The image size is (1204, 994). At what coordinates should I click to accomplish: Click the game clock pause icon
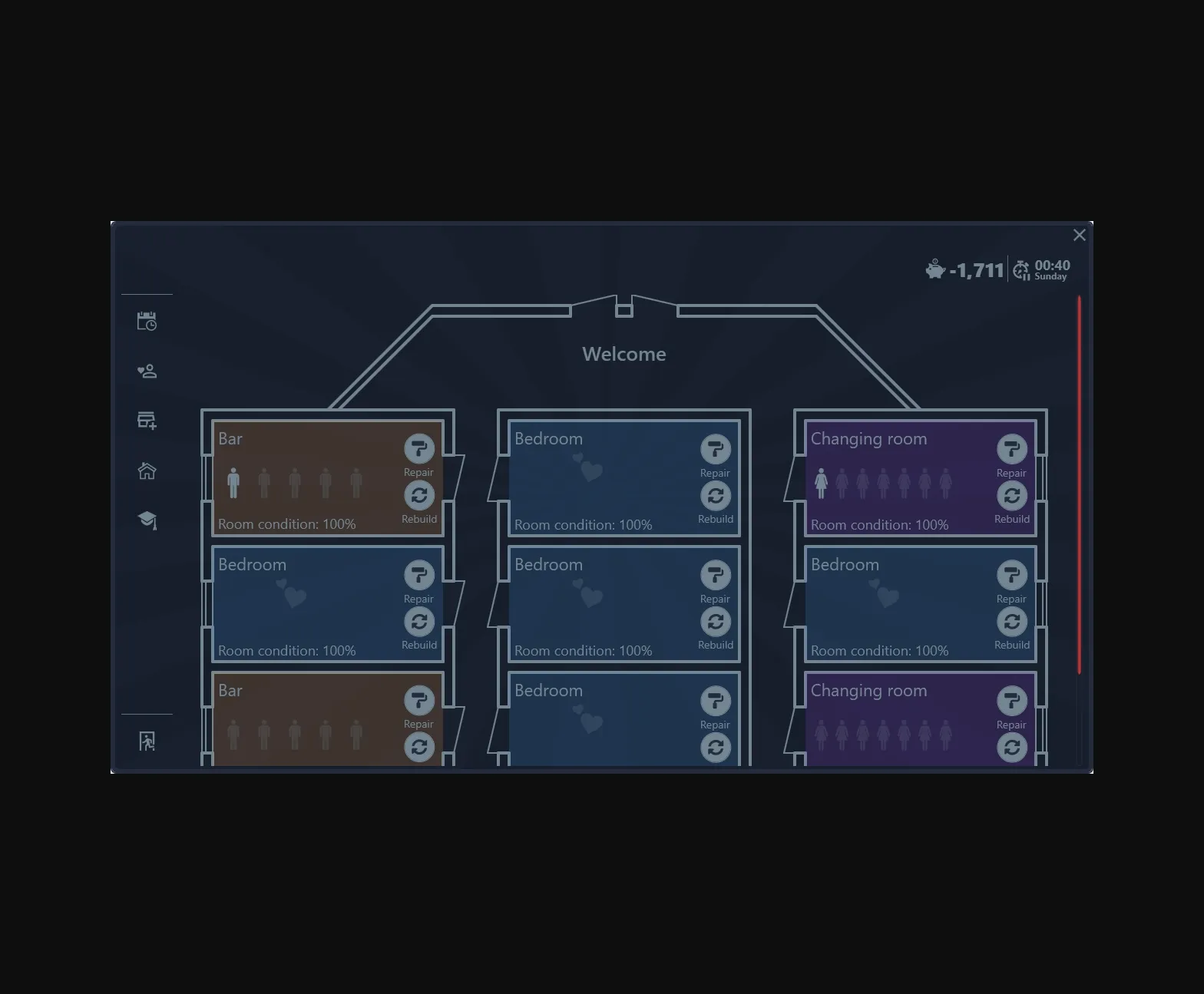click(1021, 270)
